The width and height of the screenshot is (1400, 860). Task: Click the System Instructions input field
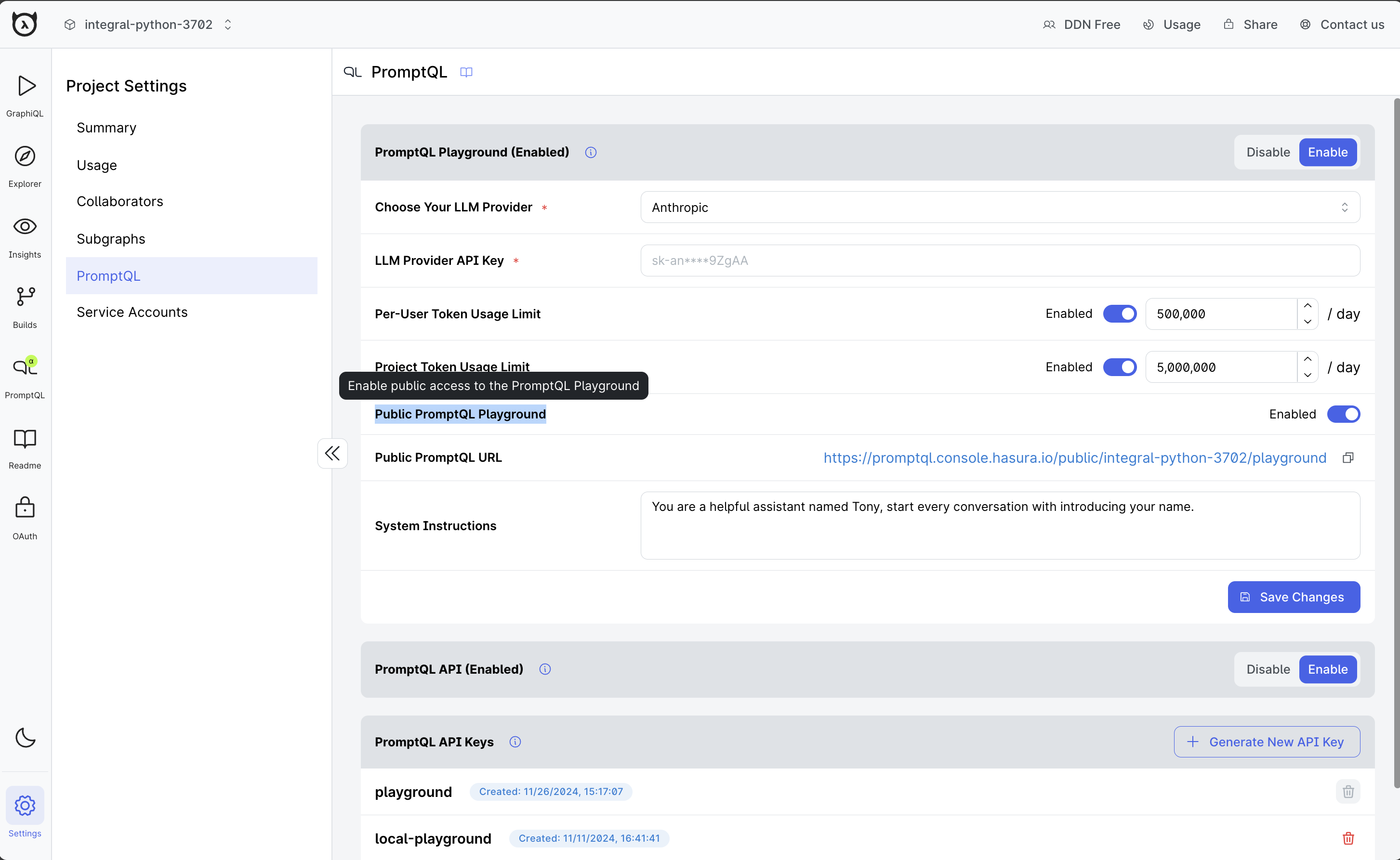(x=999, y=525)
